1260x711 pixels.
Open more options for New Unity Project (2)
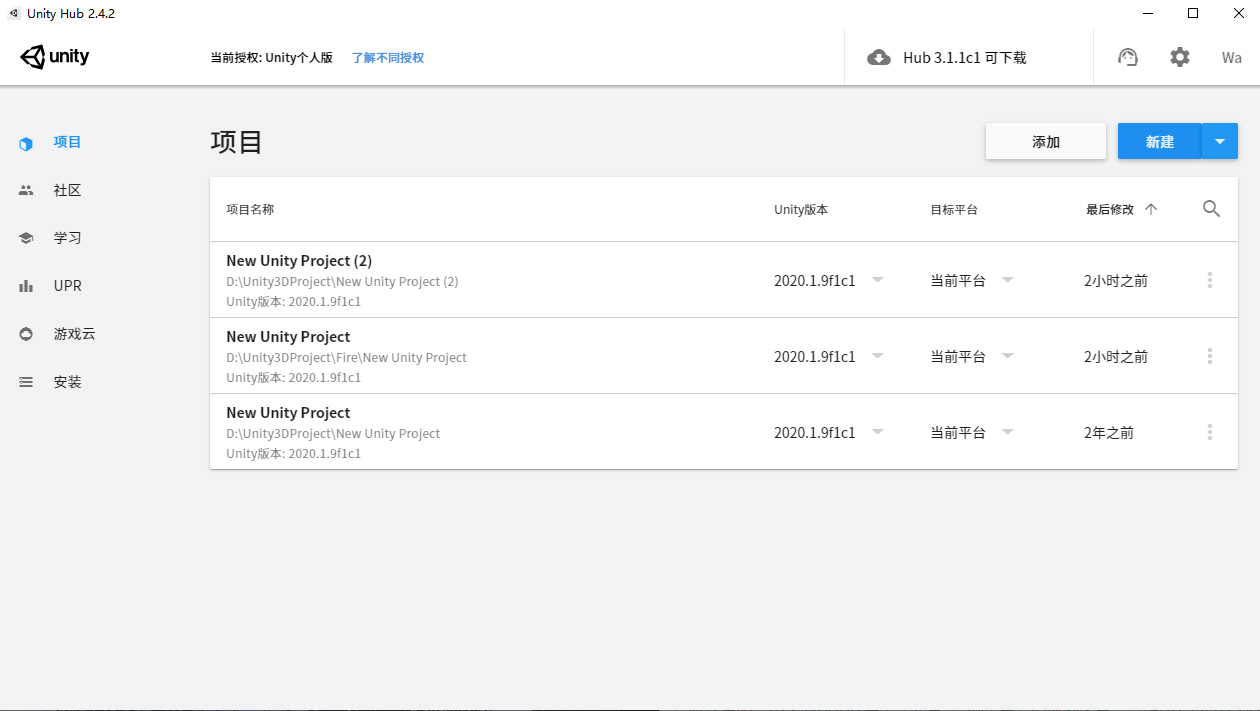pos(1210,281)
